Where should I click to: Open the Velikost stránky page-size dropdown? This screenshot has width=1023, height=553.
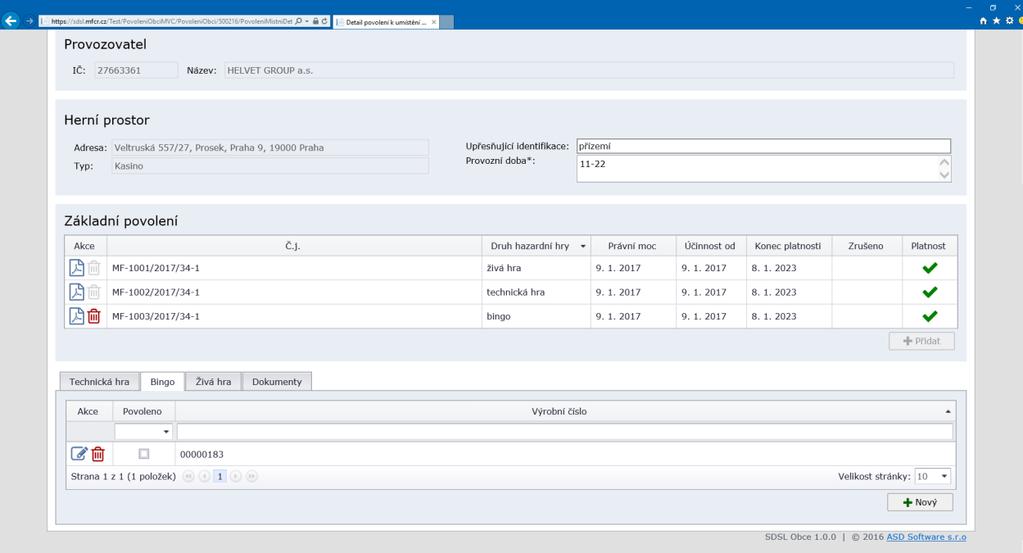tap(944, 477)
